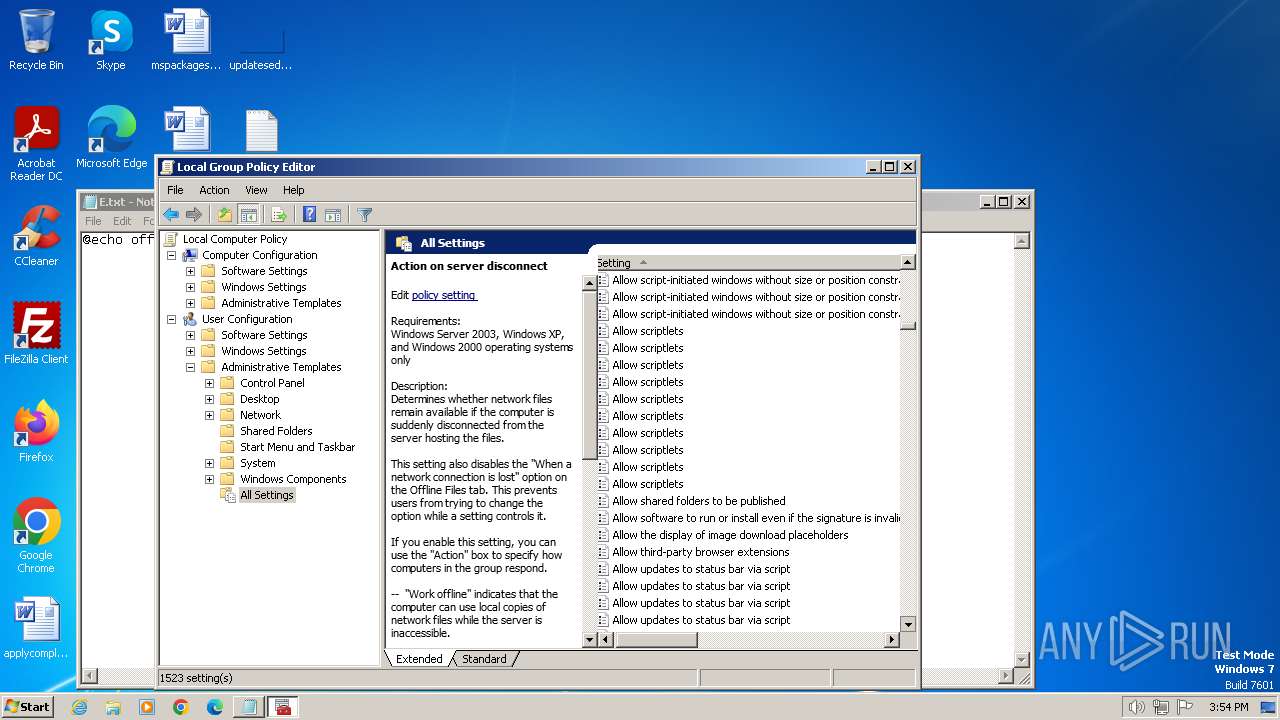Switch to Notepad via taskbar button
Image resolution: width=1280 pixels, height=720 pixels.
click(x=248, y=707)
